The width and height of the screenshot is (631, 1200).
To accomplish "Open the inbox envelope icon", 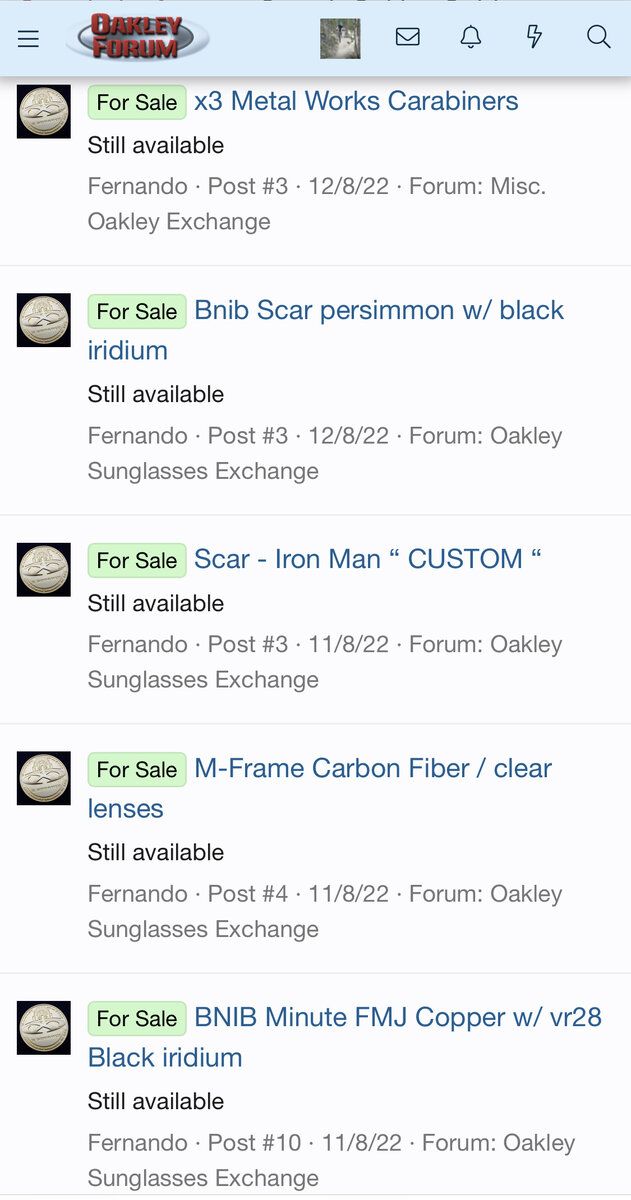I will tap(407, 38).
